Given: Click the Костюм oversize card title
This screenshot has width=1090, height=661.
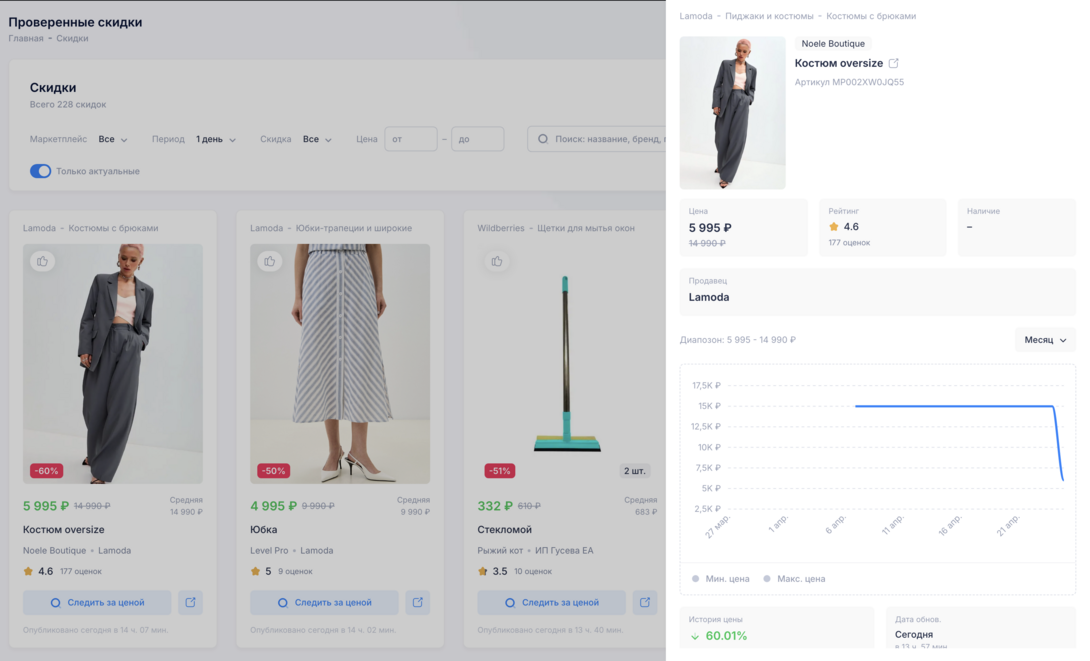Looking at the screenshot, I should click(x=63, y=530).
